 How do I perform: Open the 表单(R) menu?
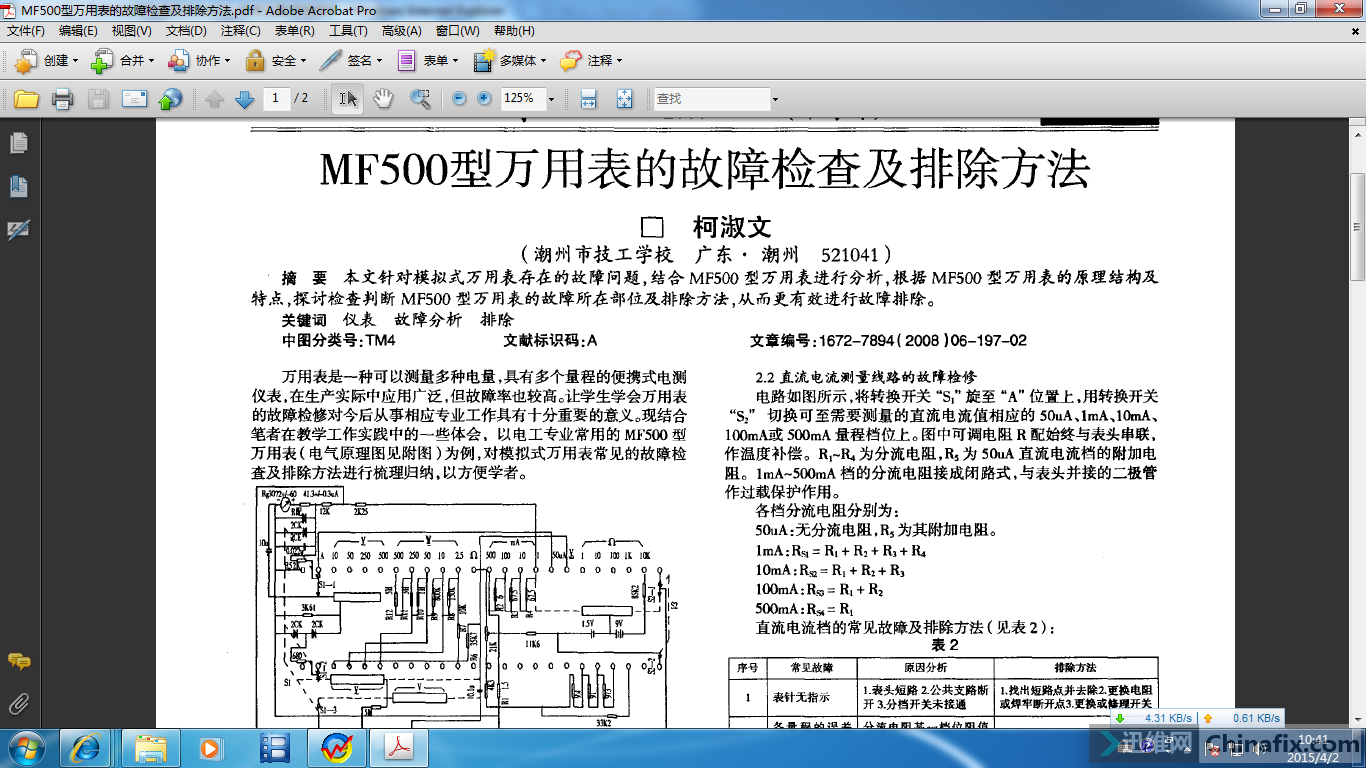tap(294, 31)
